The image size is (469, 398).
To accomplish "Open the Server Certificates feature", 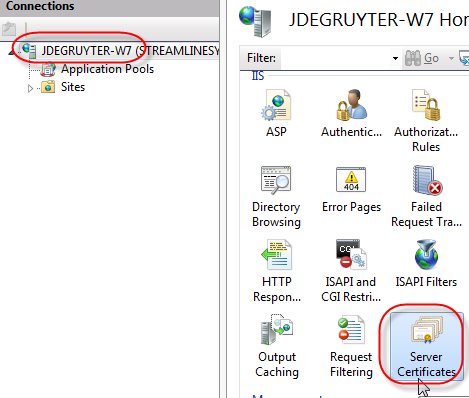I will coord(426,346).
